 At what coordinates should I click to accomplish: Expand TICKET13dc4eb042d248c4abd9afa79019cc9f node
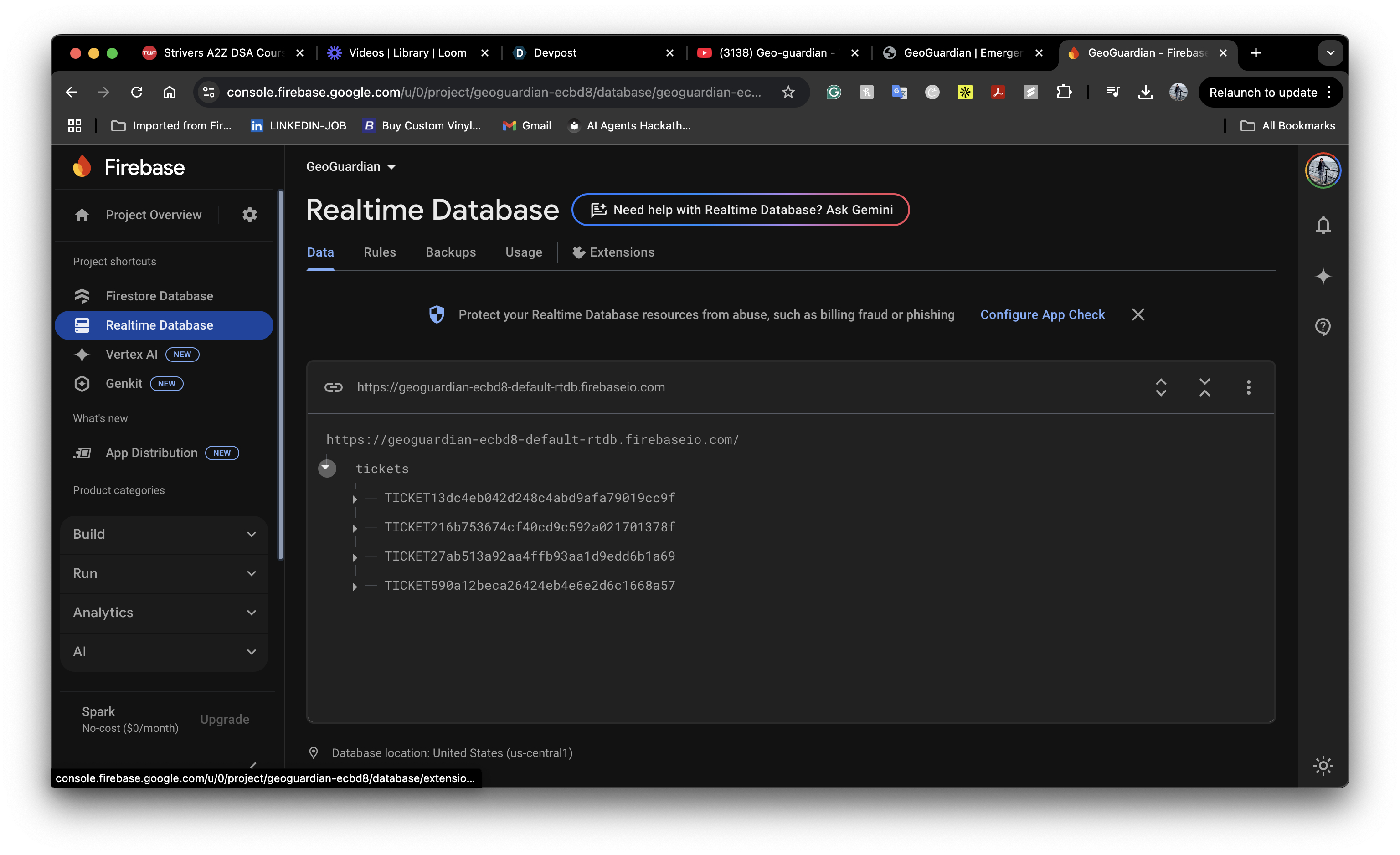[x=355, y=499]
